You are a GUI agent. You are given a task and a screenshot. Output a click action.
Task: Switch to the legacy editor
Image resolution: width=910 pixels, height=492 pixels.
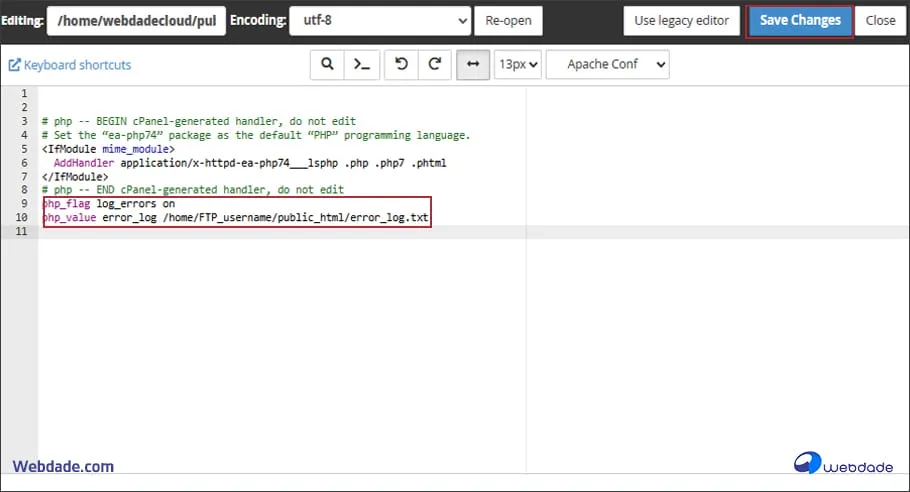pyautogui.click(x=682, y=21)
